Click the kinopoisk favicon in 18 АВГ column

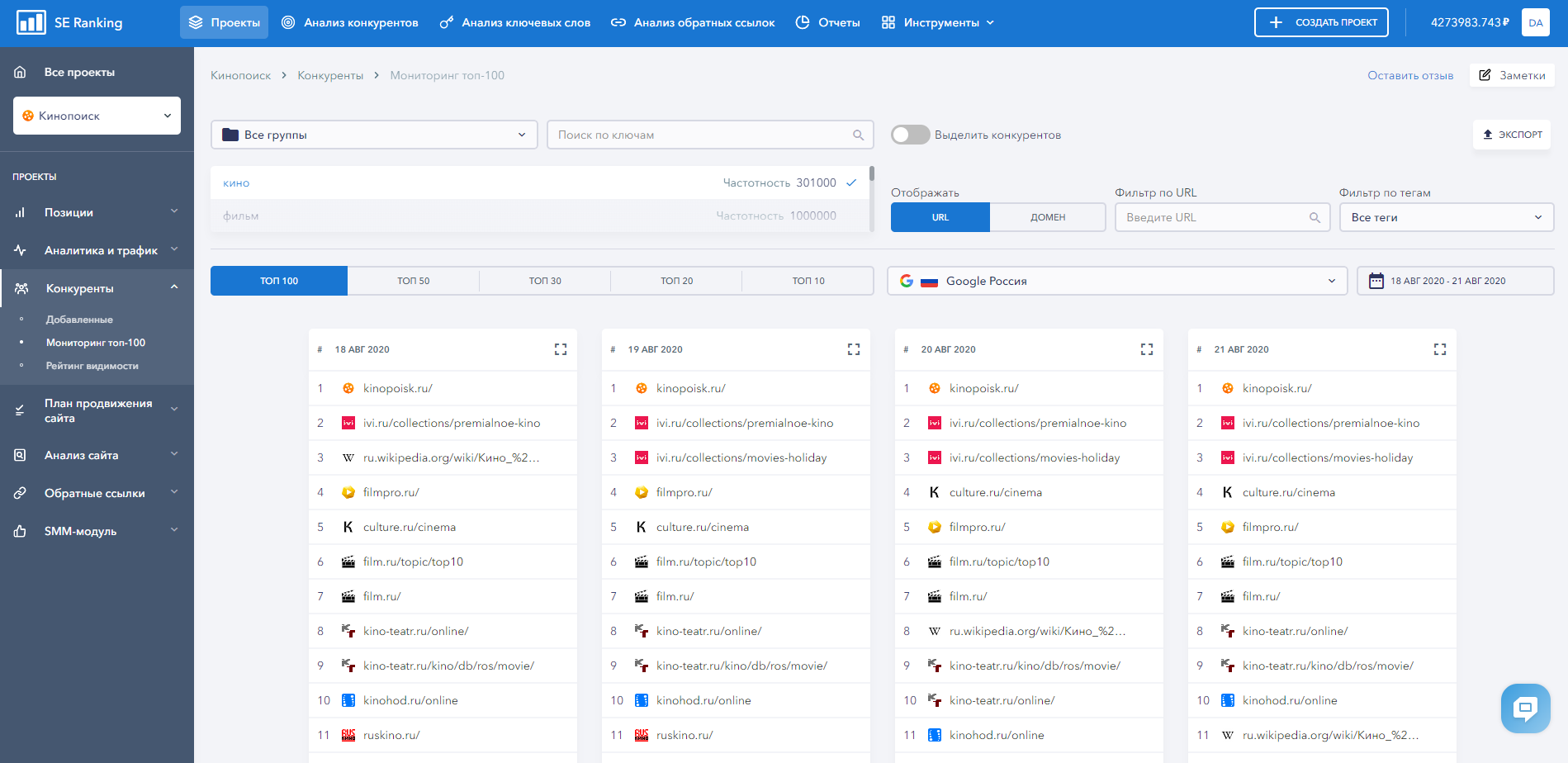coord(348,388)
